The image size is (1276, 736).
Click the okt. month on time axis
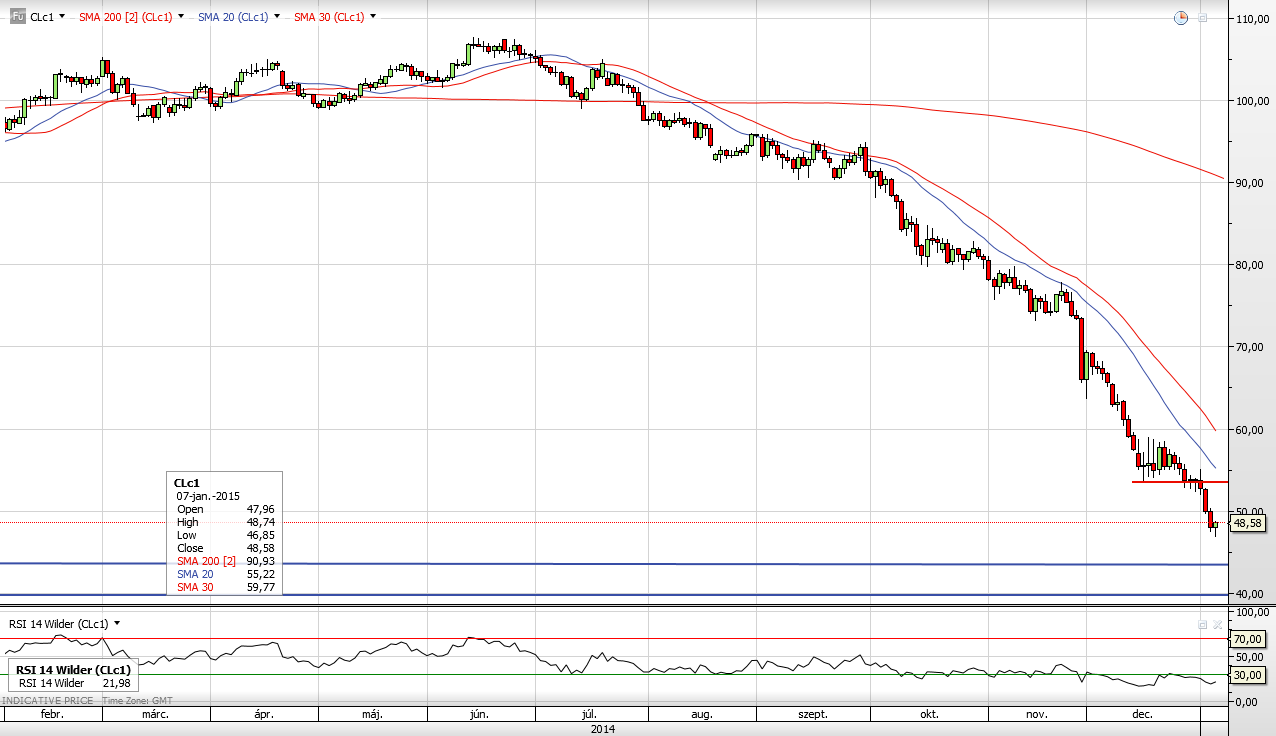tap(929, 714)
